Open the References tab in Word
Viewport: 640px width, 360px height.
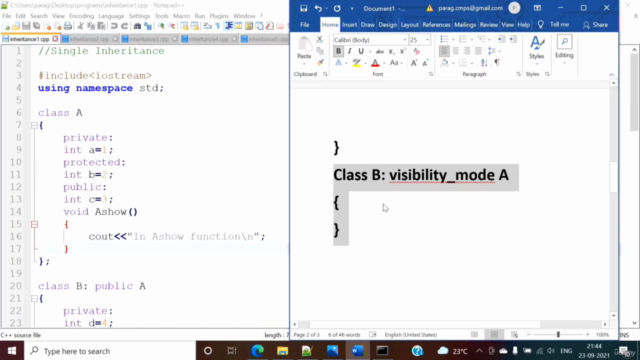436,25
